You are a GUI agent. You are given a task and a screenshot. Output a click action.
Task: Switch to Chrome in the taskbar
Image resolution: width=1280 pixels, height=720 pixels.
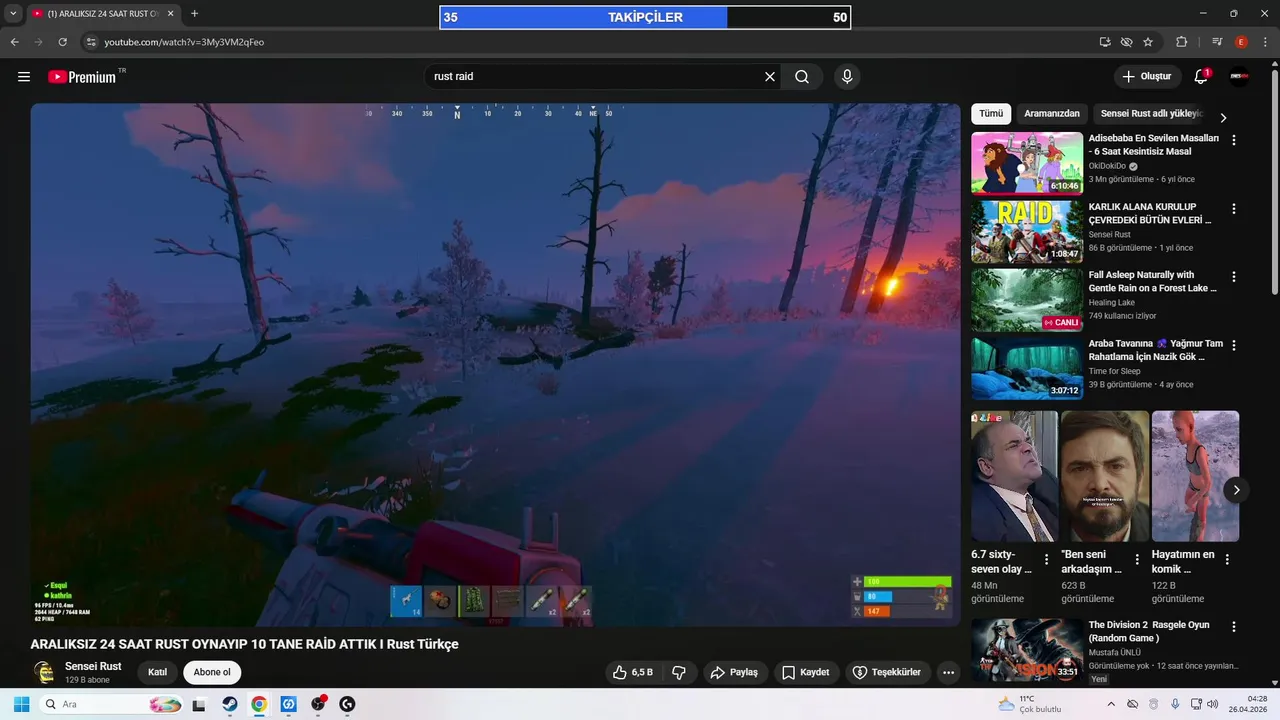tap(259, 704)
